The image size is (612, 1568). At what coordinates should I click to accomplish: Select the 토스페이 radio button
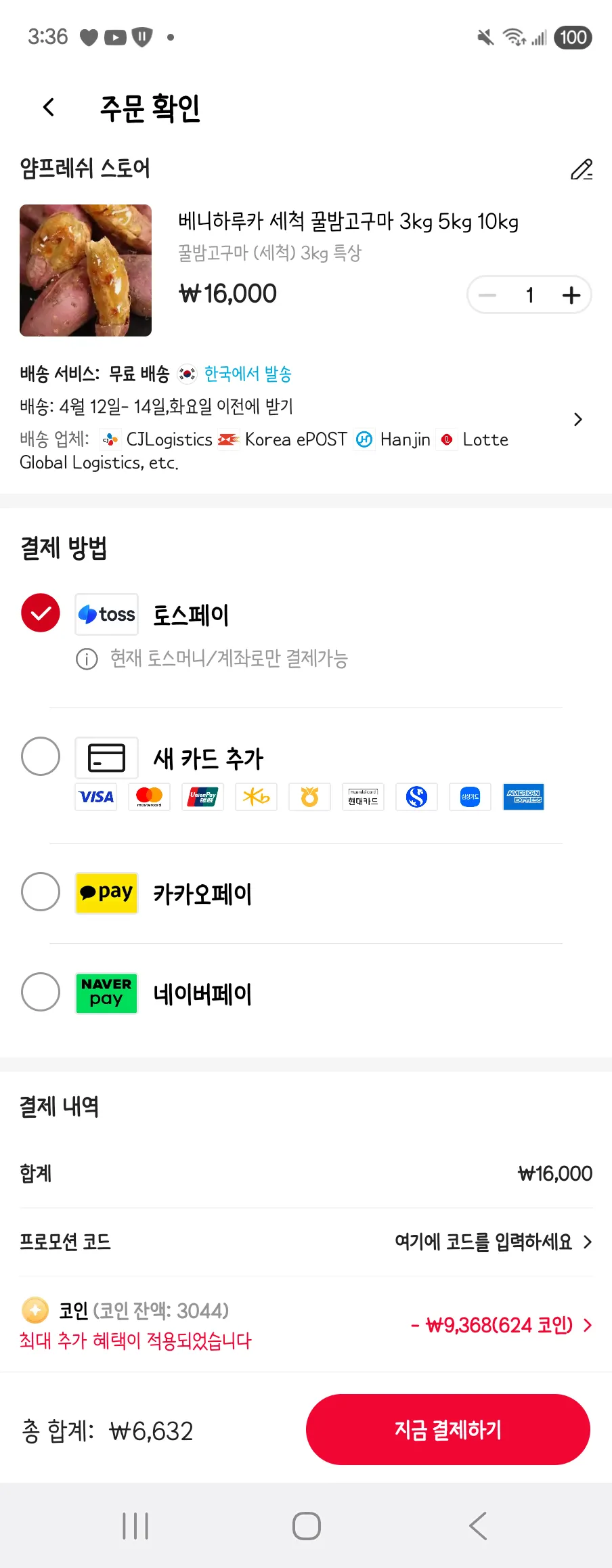pyautogui.click(x=41, y=613)
